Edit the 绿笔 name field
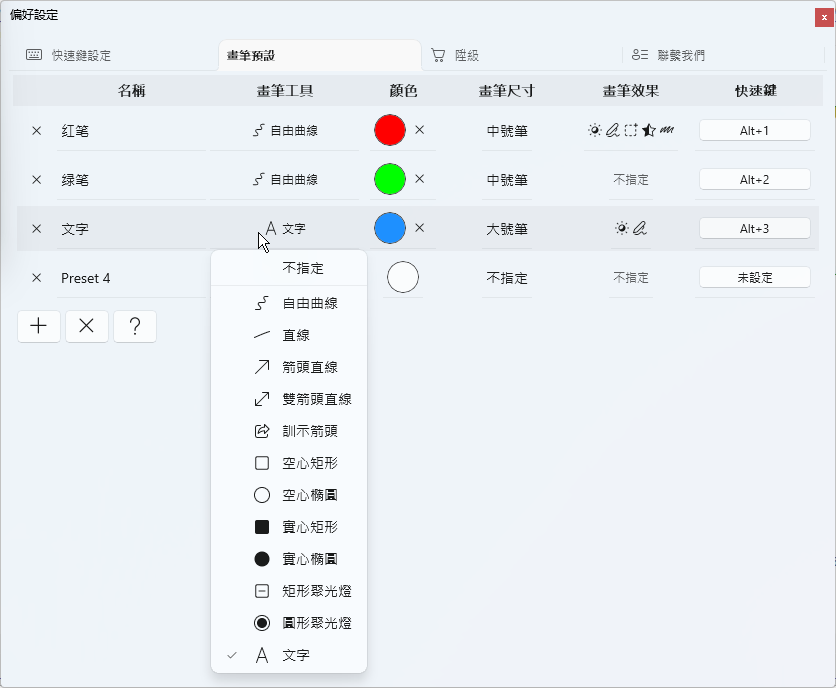The image size is (836, 688). (x=131, y=180)
